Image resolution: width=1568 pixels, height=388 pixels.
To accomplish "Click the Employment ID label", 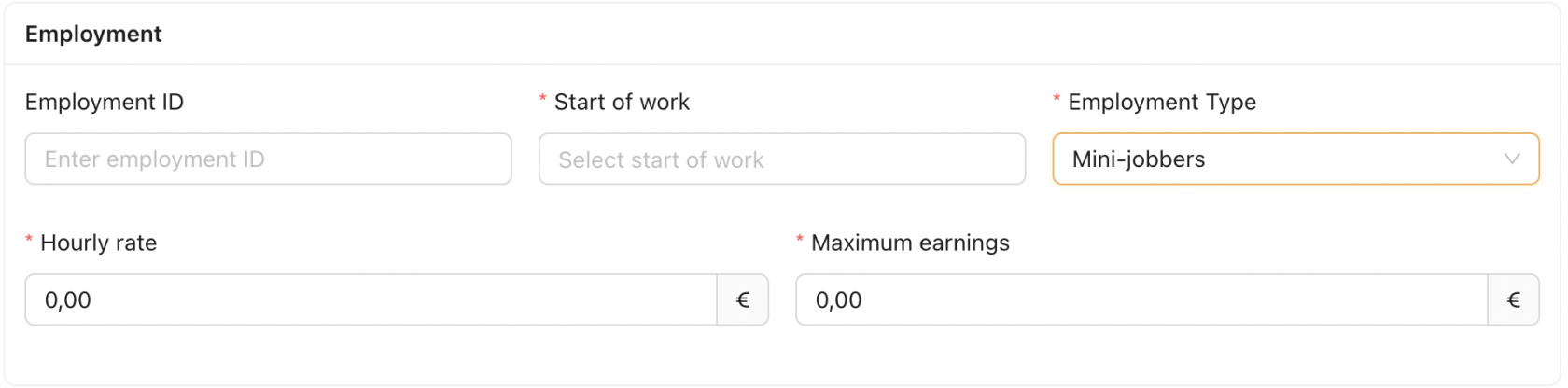I will pos(105,102).
